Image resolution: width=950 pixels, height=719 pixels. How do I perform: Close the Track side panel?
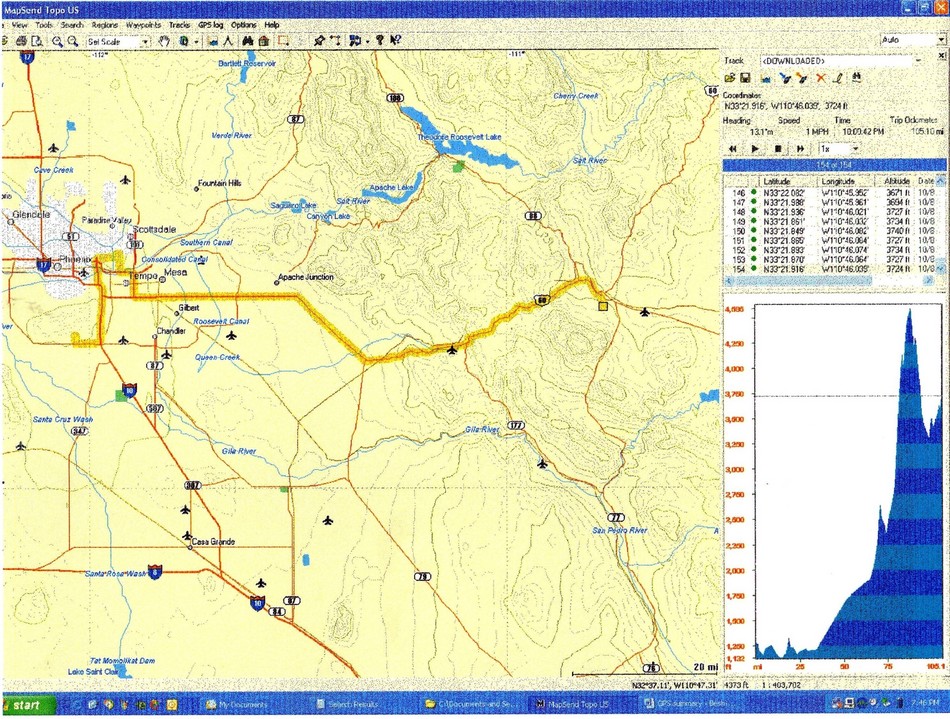(942, 55)
